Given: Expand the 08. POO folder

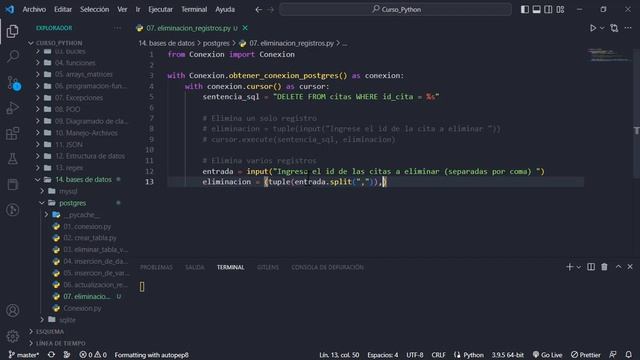Looking at the screenshot, I should (x=67, y=109).
